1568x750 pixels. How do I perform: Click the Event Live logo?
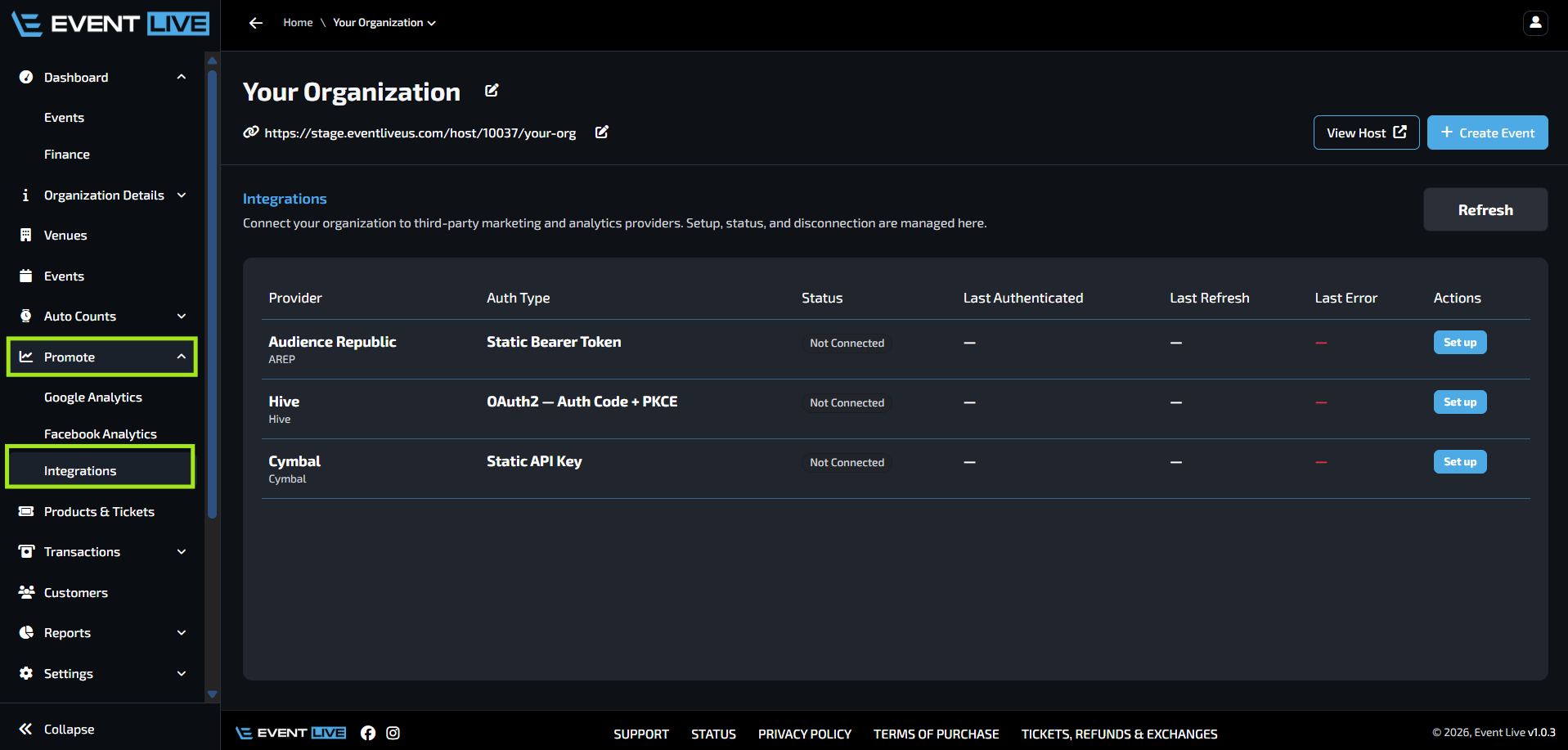tap(110, 24)
